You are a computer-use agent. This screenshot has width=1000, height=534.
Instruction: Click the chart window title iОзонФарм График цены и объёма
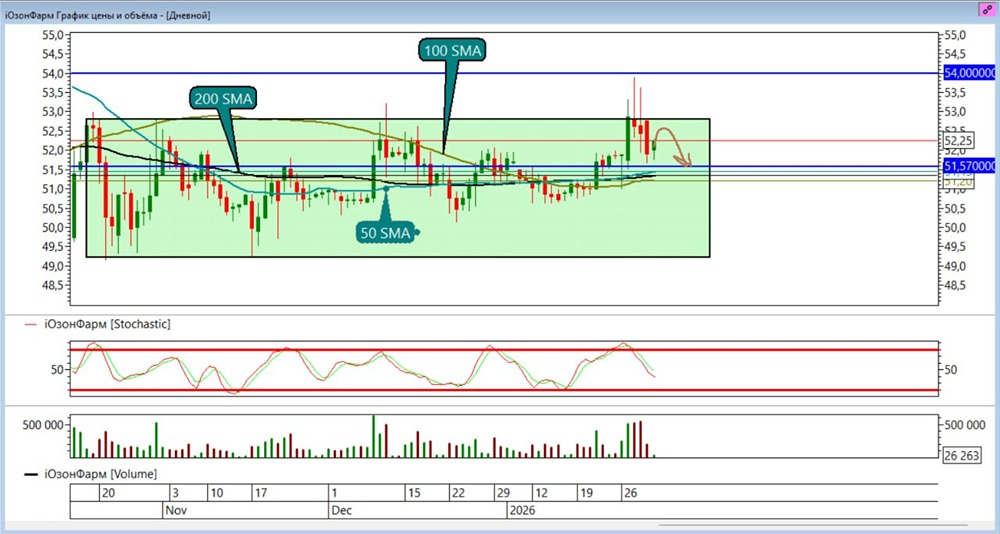pyautogui.click(x=107, y=14)
